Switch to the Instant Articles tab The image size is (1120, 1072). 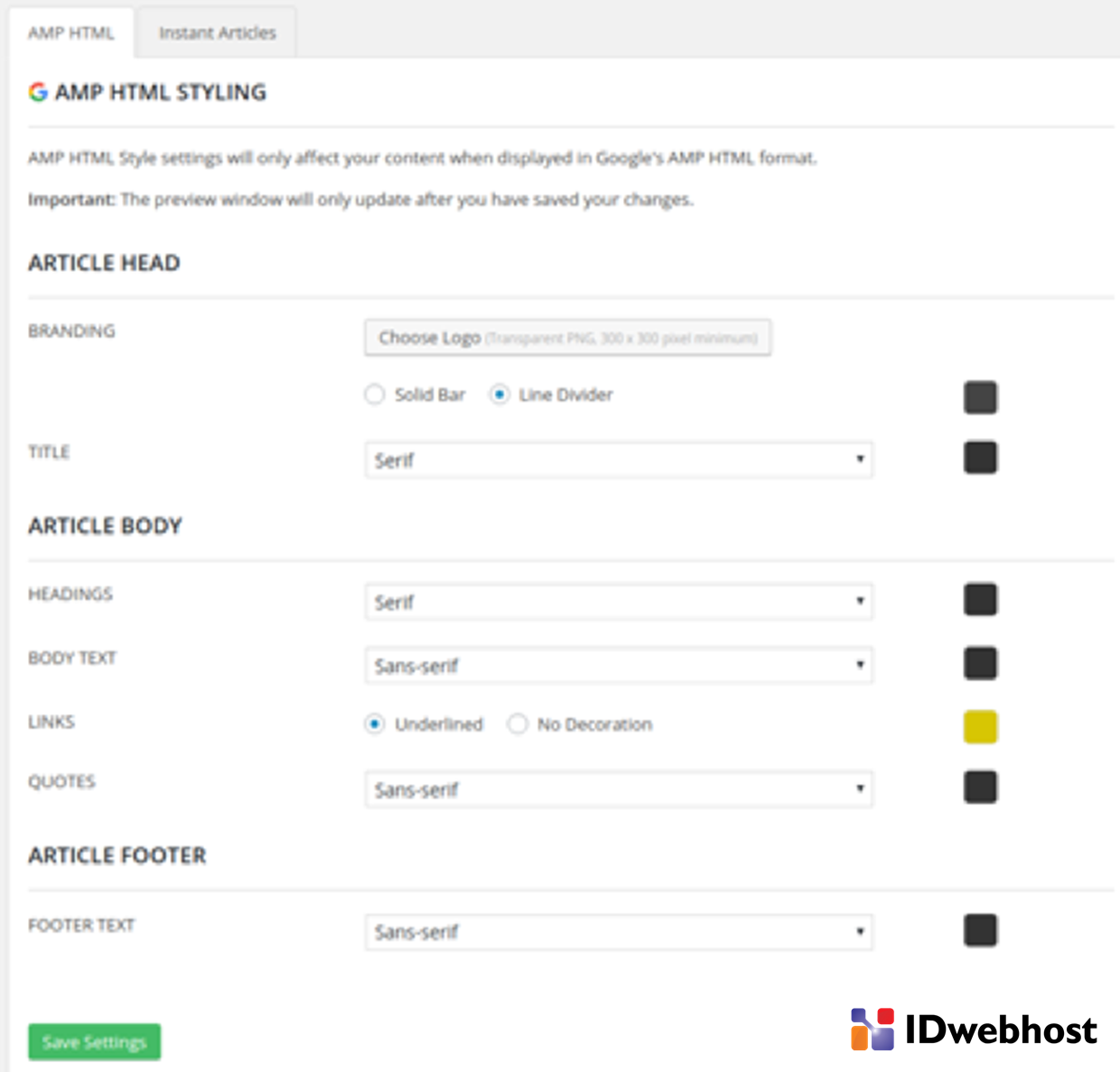point(217,33)
